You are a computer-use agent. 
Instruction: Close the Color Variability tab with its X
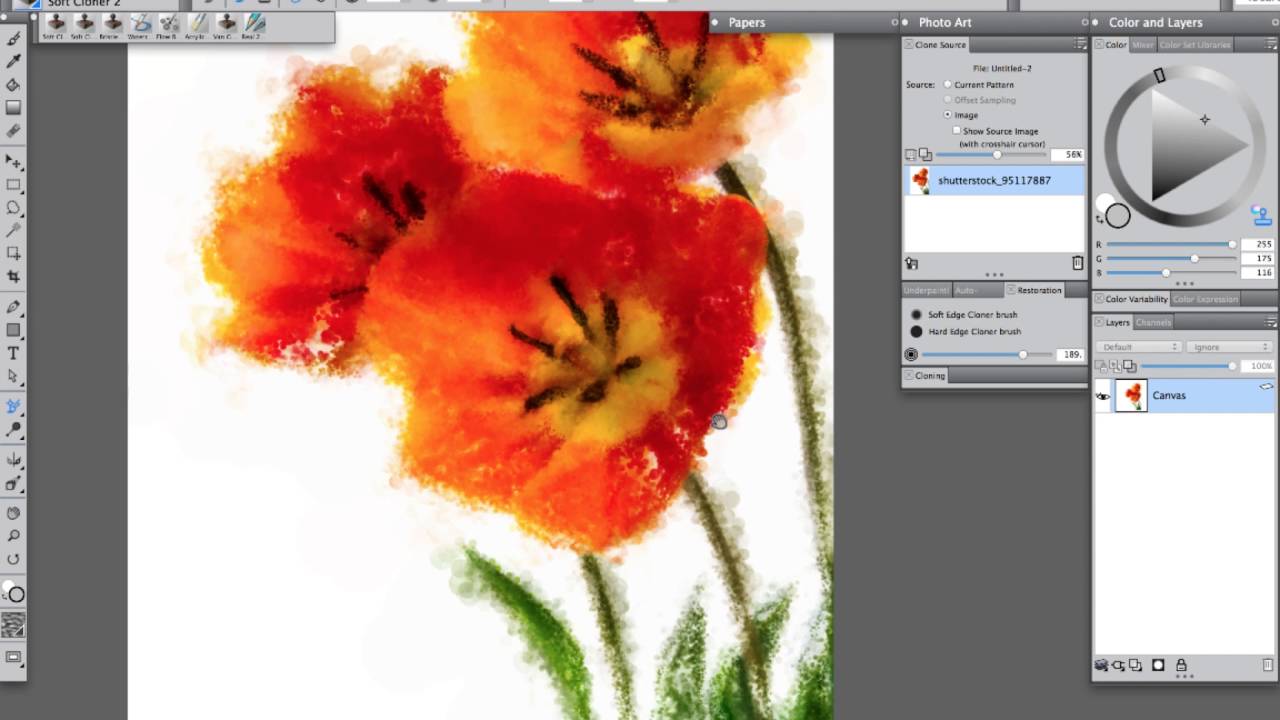pyautogui.click(x=1098, y=299)
